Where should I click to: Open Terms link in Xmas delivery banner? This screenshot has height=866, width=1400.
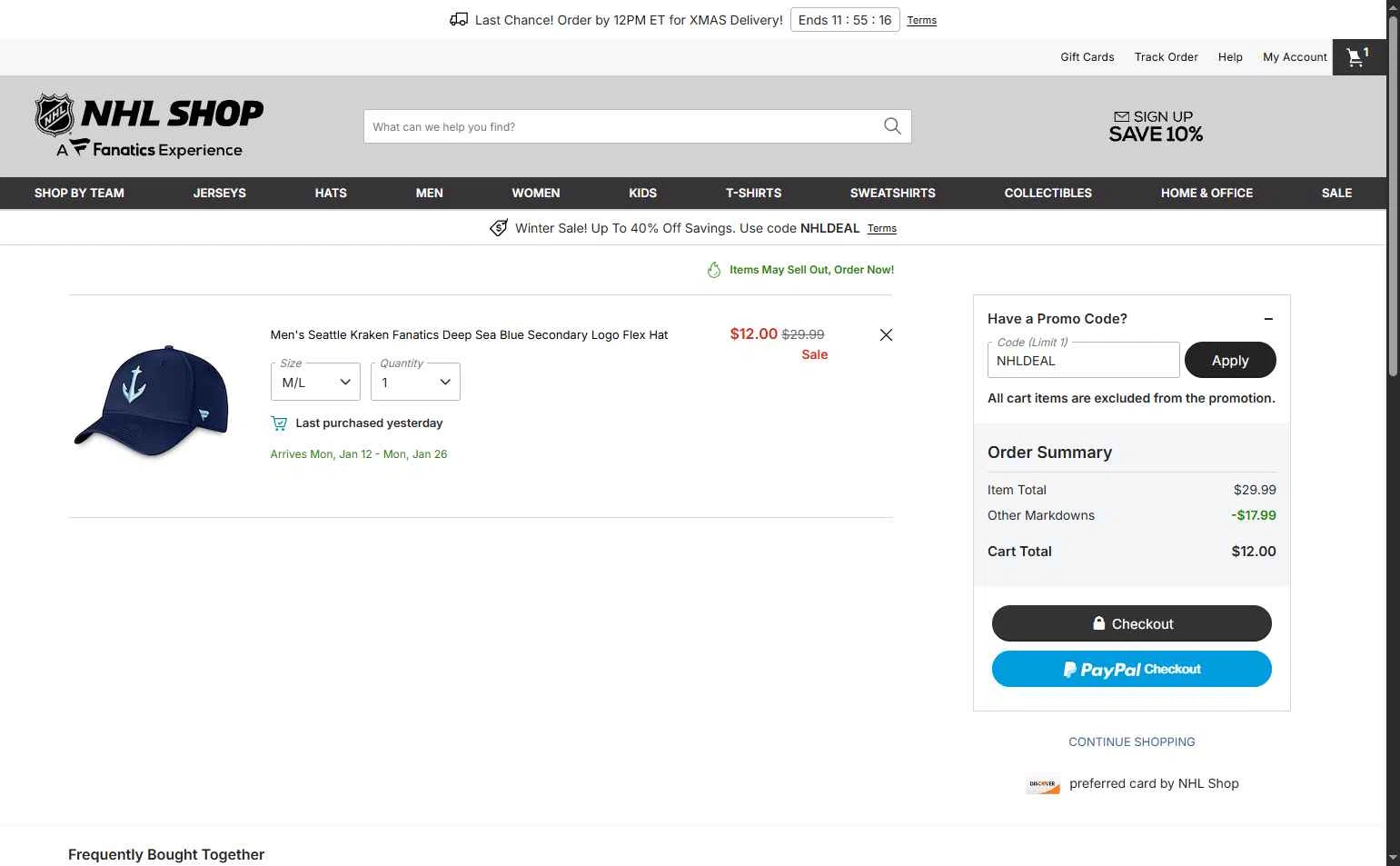click(x=921, y=20)
